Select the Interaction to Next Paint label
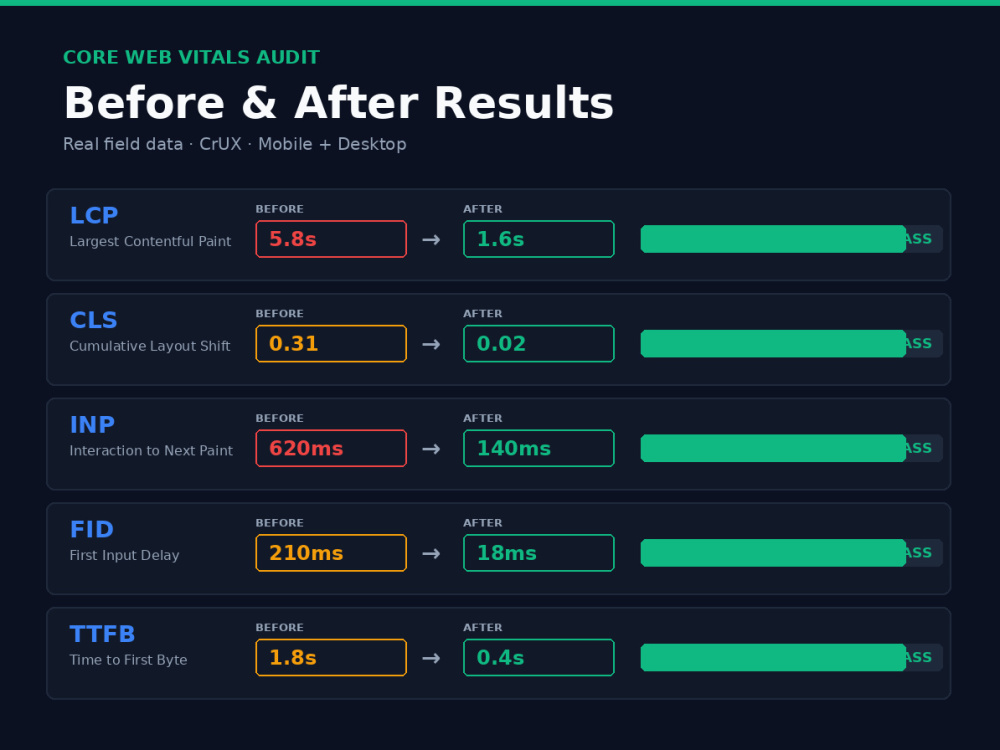 point(151,451)
